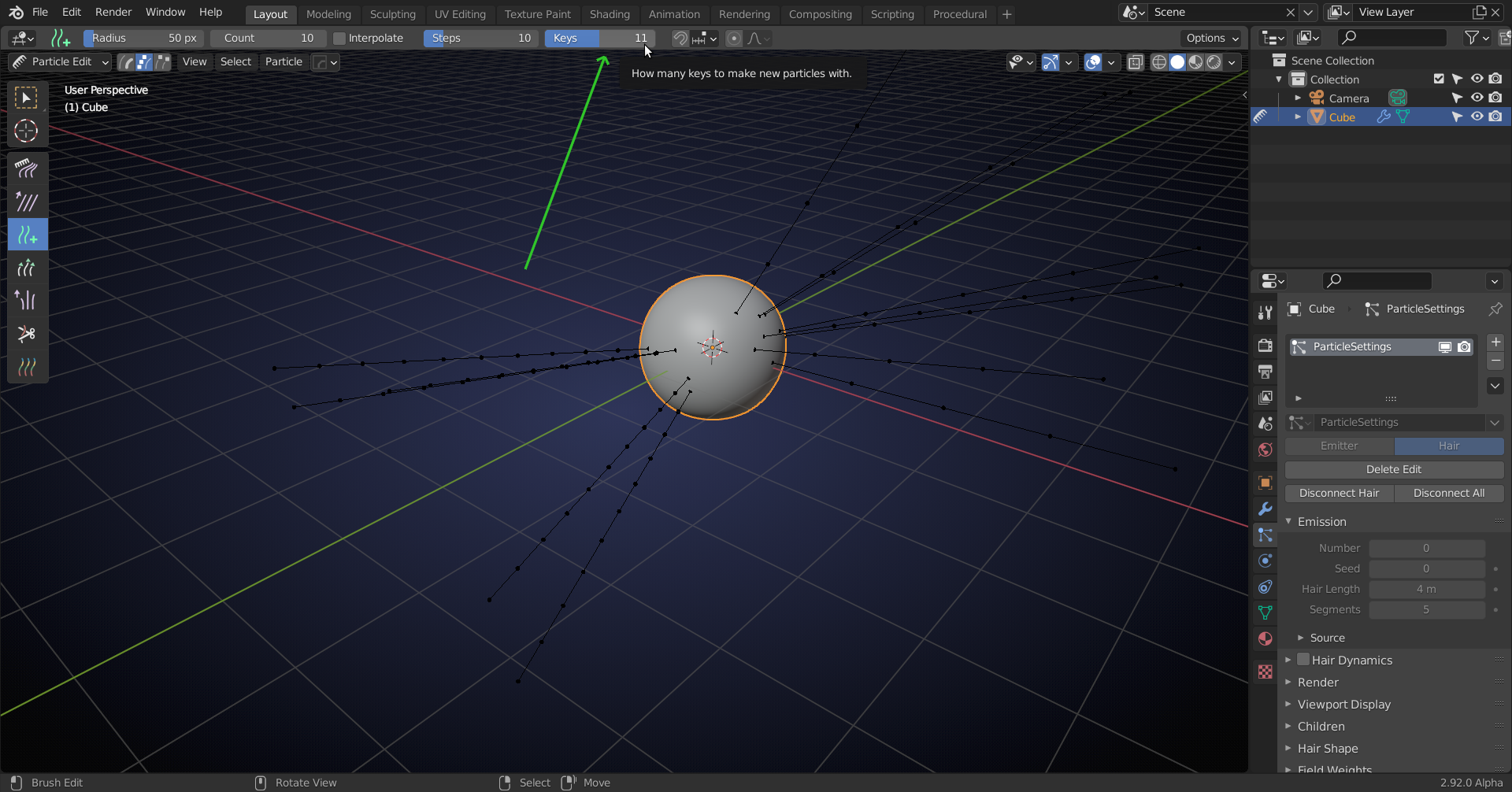Open the Render menu

coord(113,13)
